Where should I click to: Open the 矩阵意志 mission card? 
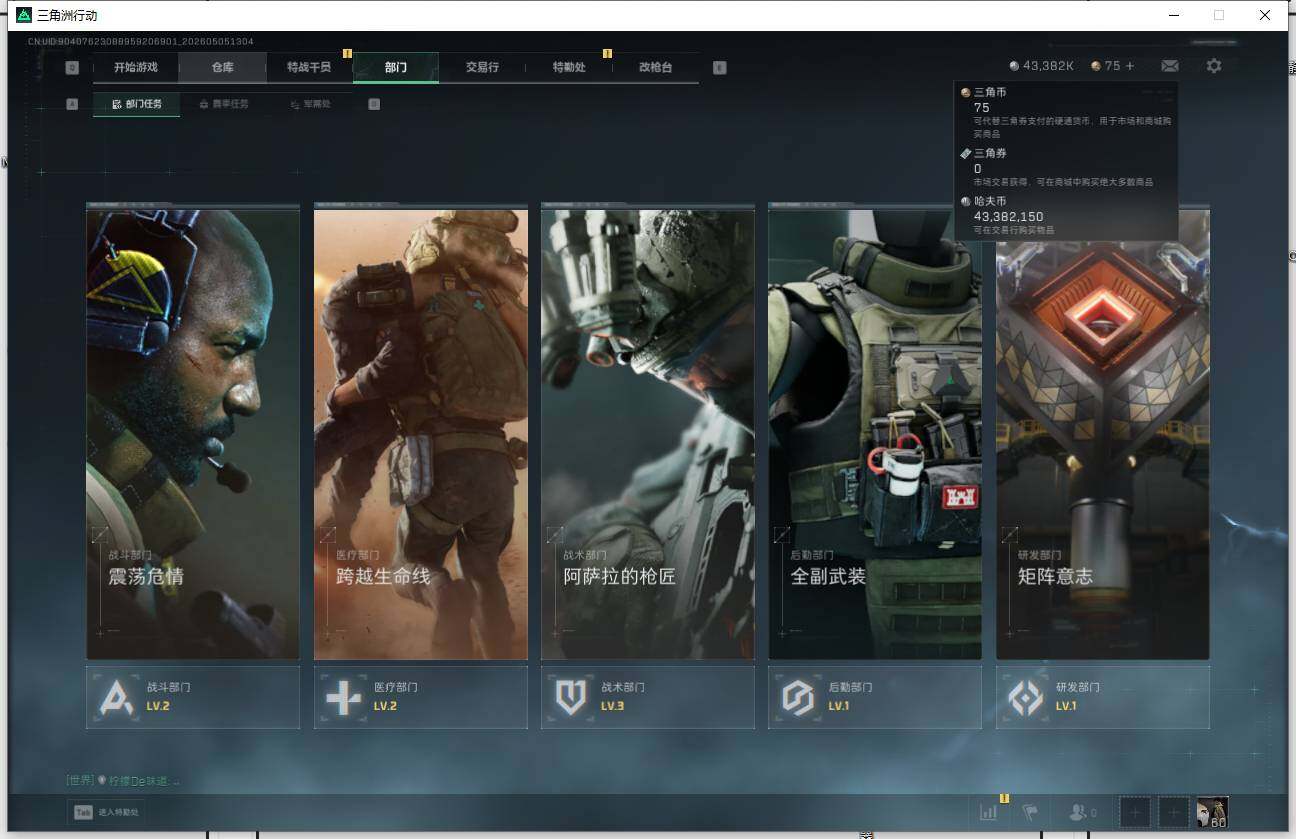coord(1102,432)
